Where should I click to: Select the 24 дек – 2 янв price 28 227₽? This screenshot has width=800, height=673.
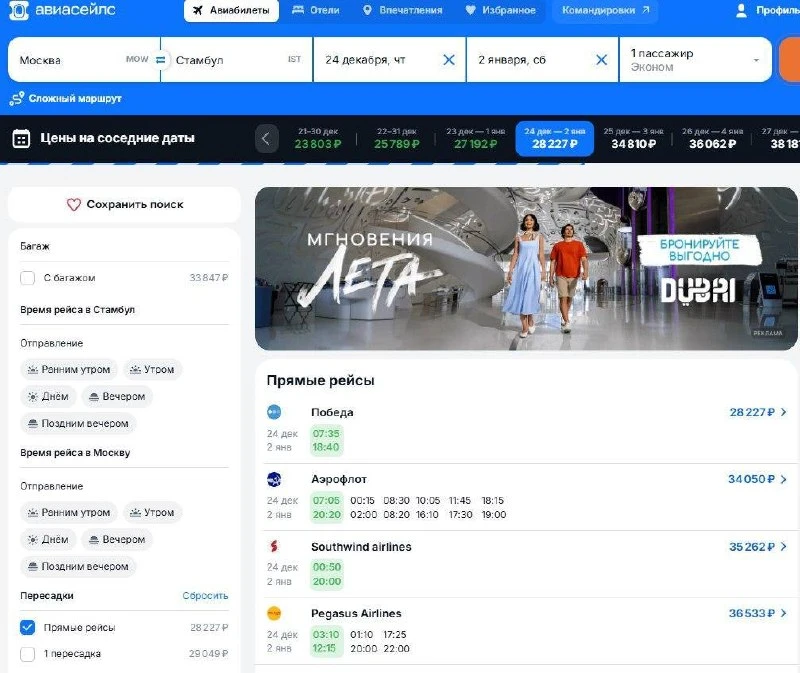click(x=555, y=138)
